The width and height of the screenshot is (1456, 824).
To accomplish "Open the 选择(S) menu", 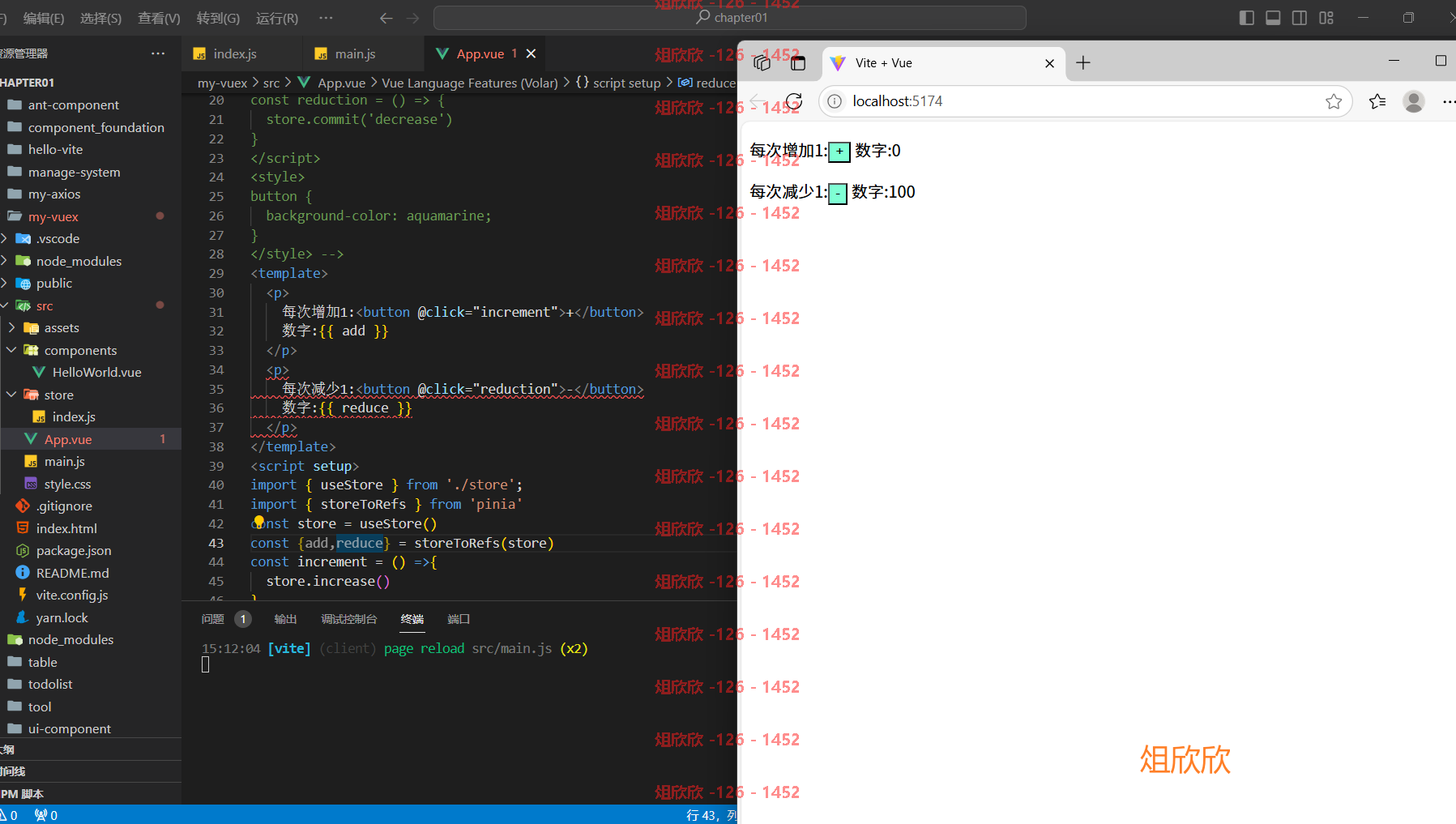I will [100, 18].
